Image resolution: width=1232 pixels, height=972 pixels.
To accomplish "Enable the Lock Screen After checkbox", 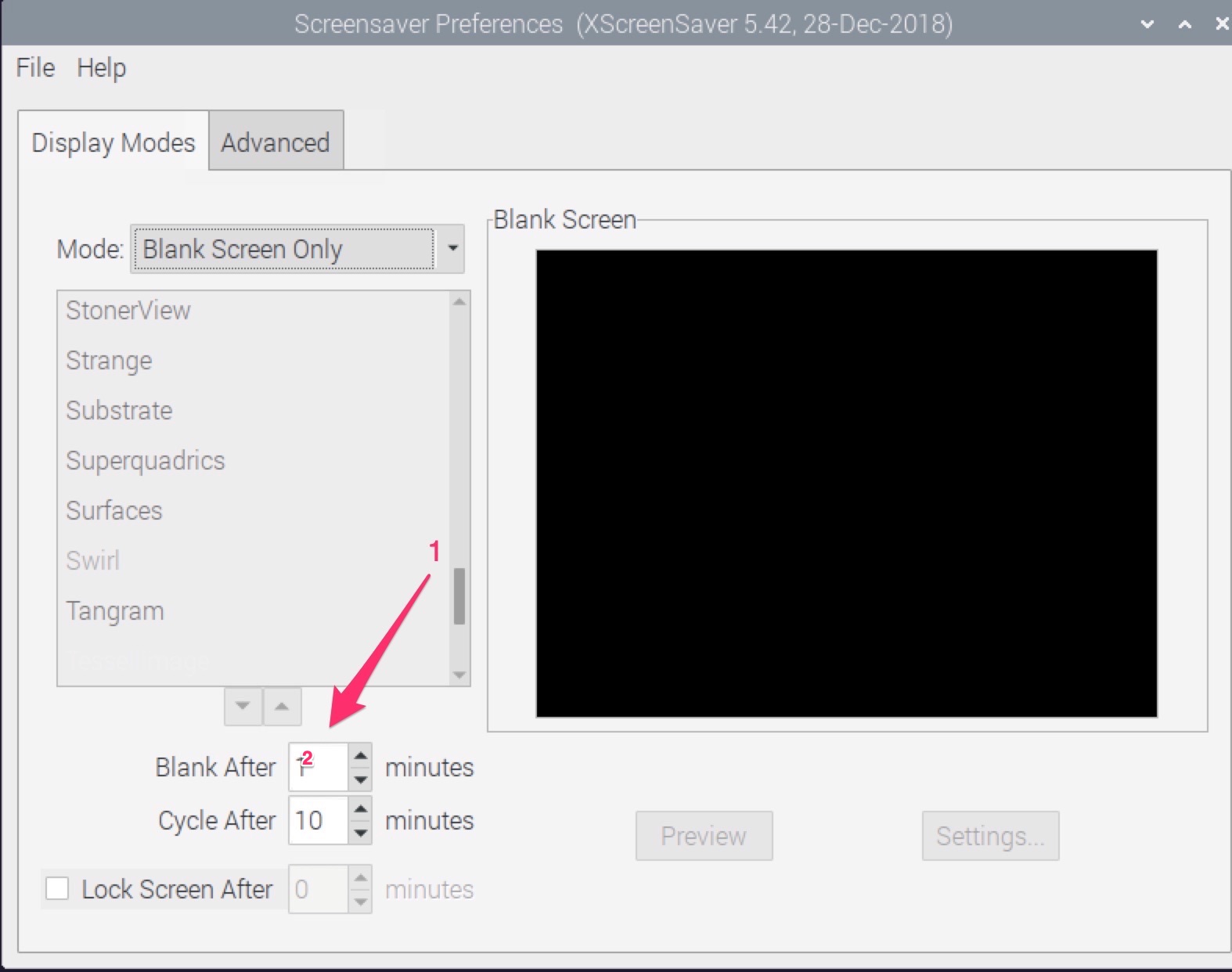I will coord(57,889).
